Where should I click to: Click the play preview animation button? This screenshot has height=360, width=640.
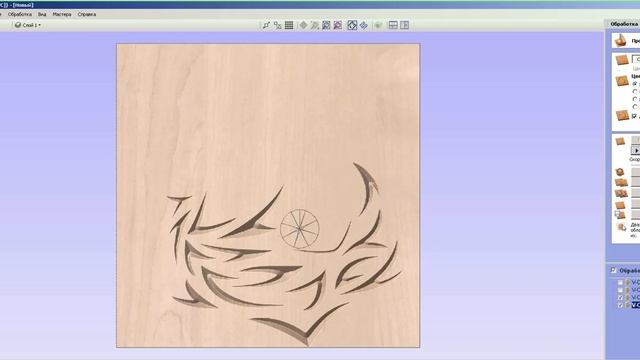636,150
